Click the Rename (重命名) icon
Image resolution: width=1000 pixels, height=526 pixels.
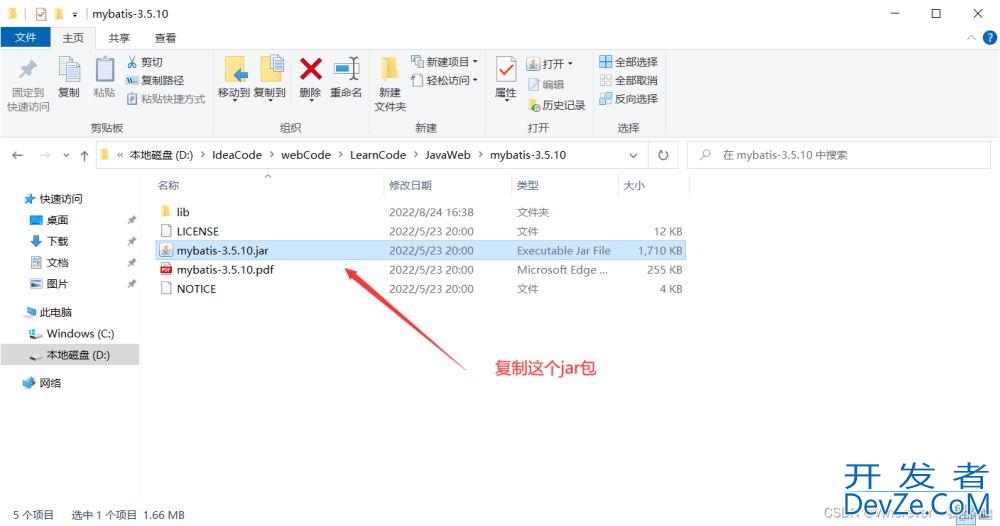346,69
